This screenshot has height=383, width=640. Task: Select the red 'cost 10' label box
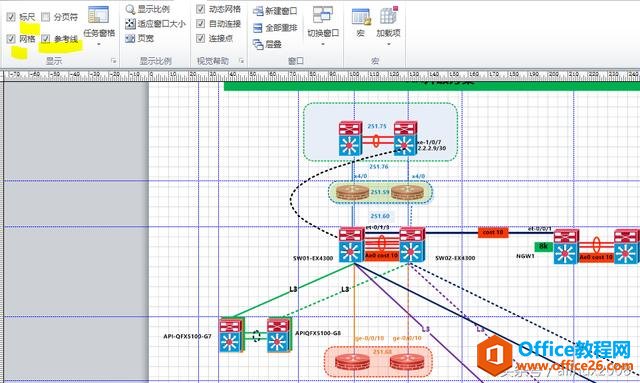click(x=493, y=232)
